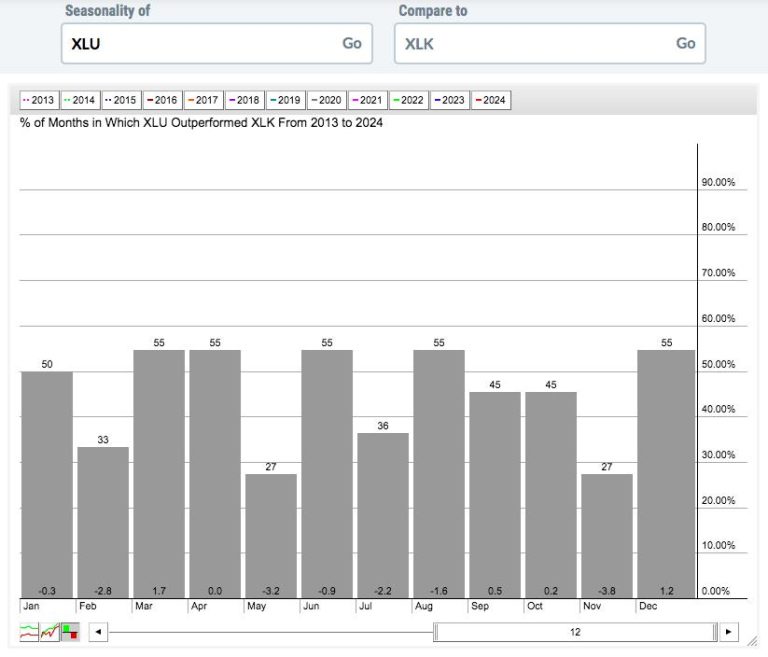
Task: Switch to the same-scale line chart icon
Action: point(49,632)
